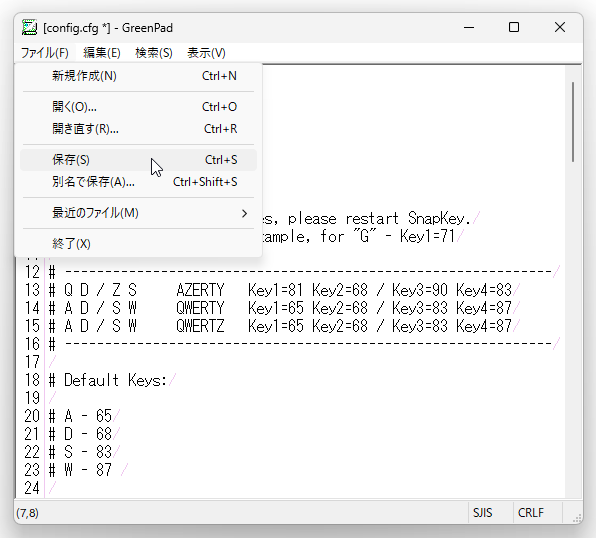Click line number 24 in the gutter
The image size is (596, 538).
[32, 488]
